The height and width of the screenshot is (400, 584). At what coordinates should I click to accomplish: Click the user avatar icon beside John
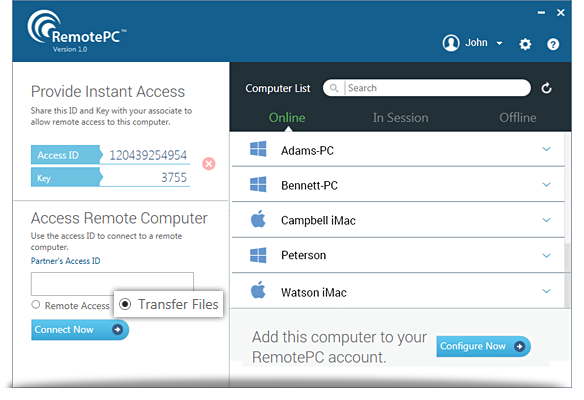click(451, 43)
